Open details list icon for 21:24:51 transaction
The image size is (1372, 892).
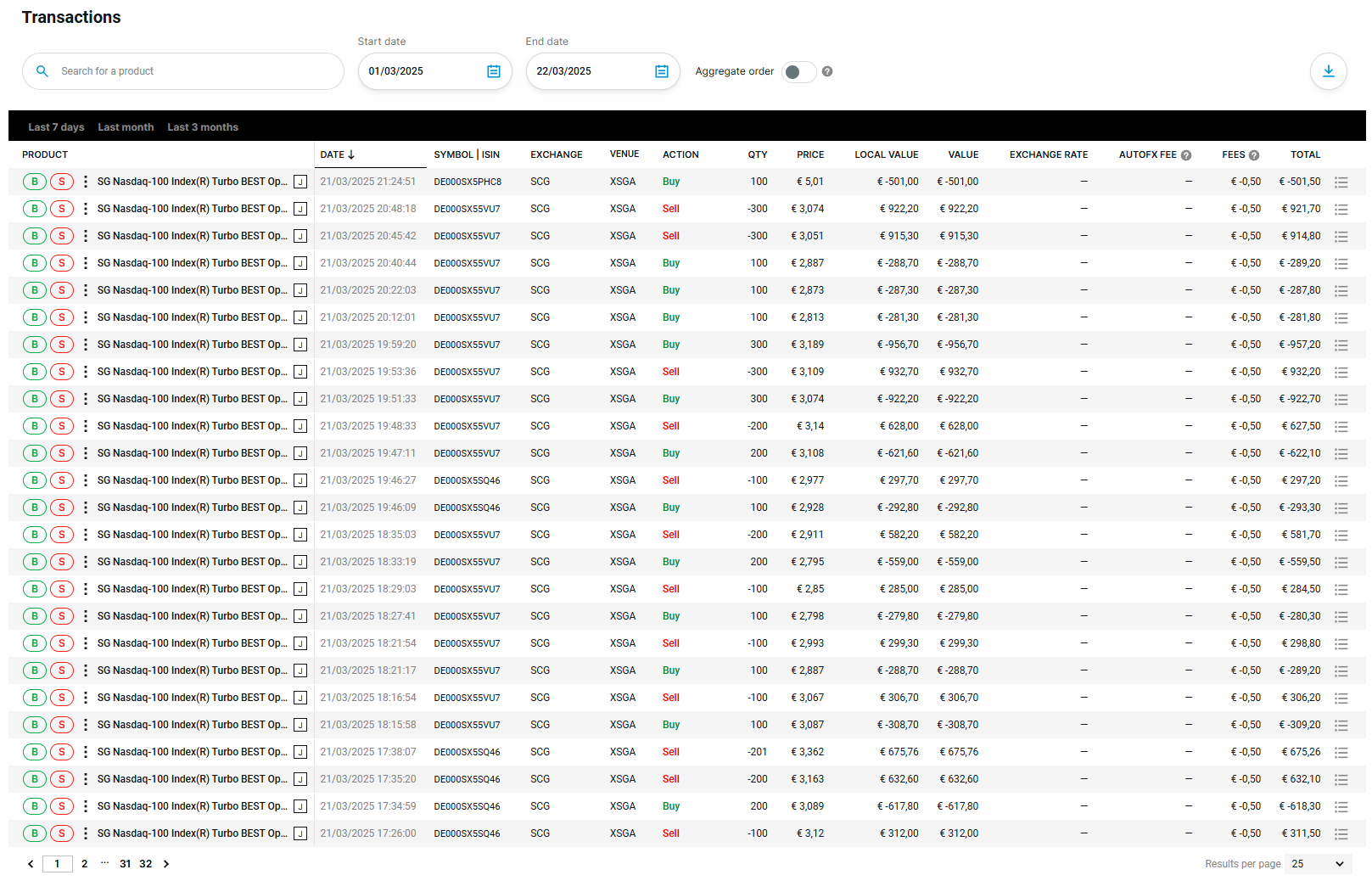(x=1341, y=182)
